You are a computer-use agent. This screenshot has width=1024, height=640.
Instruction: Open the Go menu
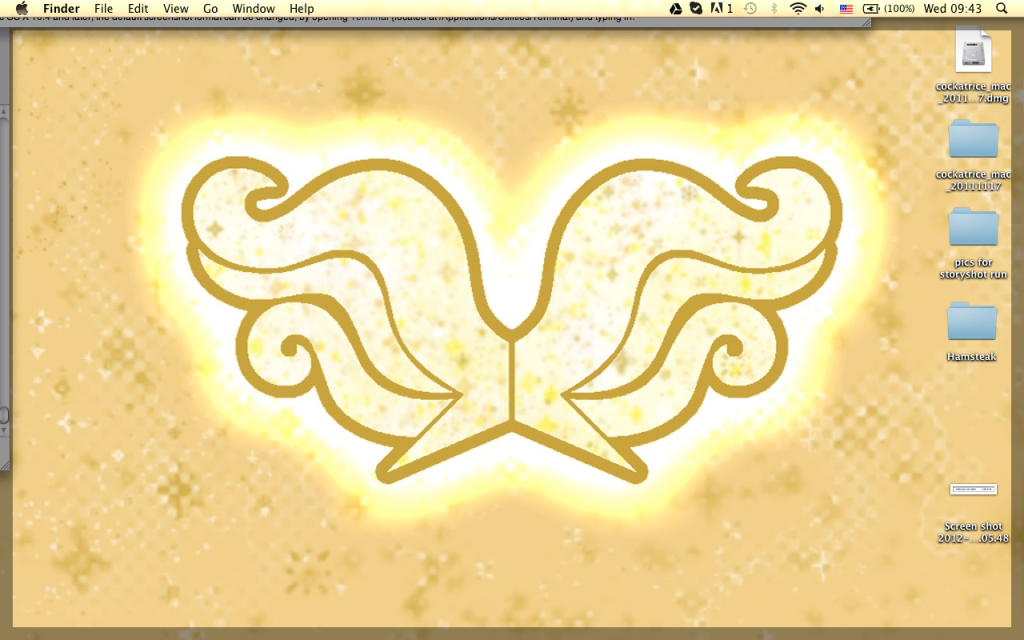[x=210, y=9]
